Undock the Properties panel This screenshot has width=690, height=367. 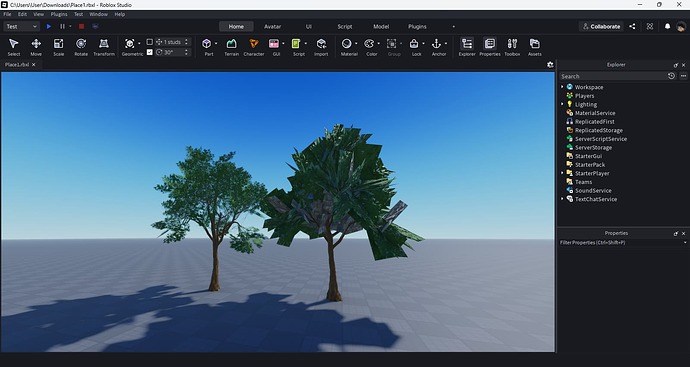676,234
